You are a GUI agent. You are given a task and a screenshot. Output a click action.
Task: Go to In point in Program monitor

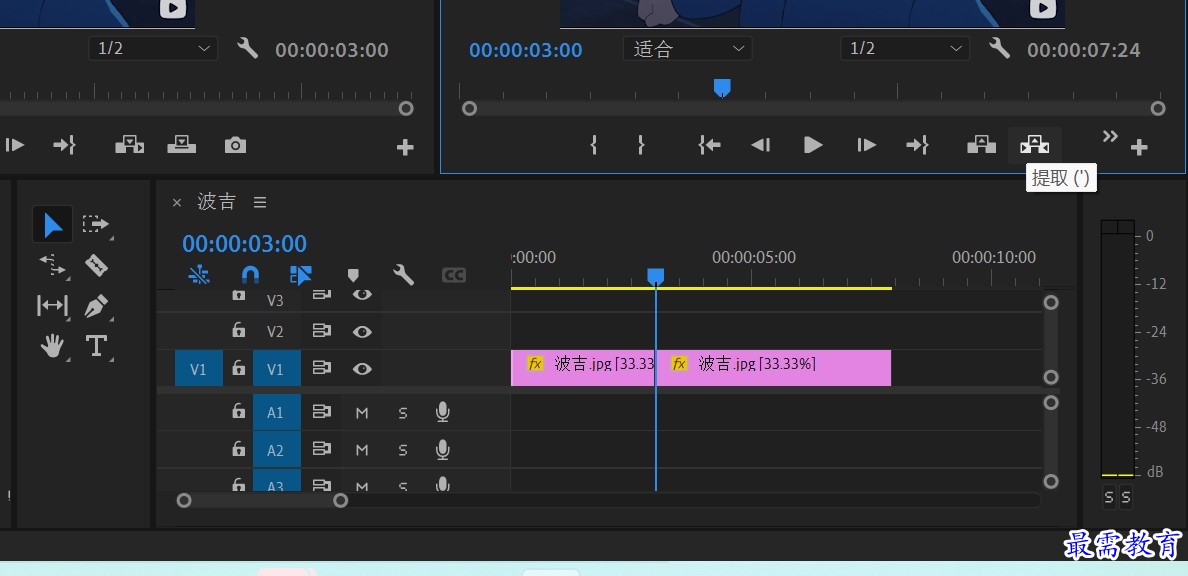709,145
